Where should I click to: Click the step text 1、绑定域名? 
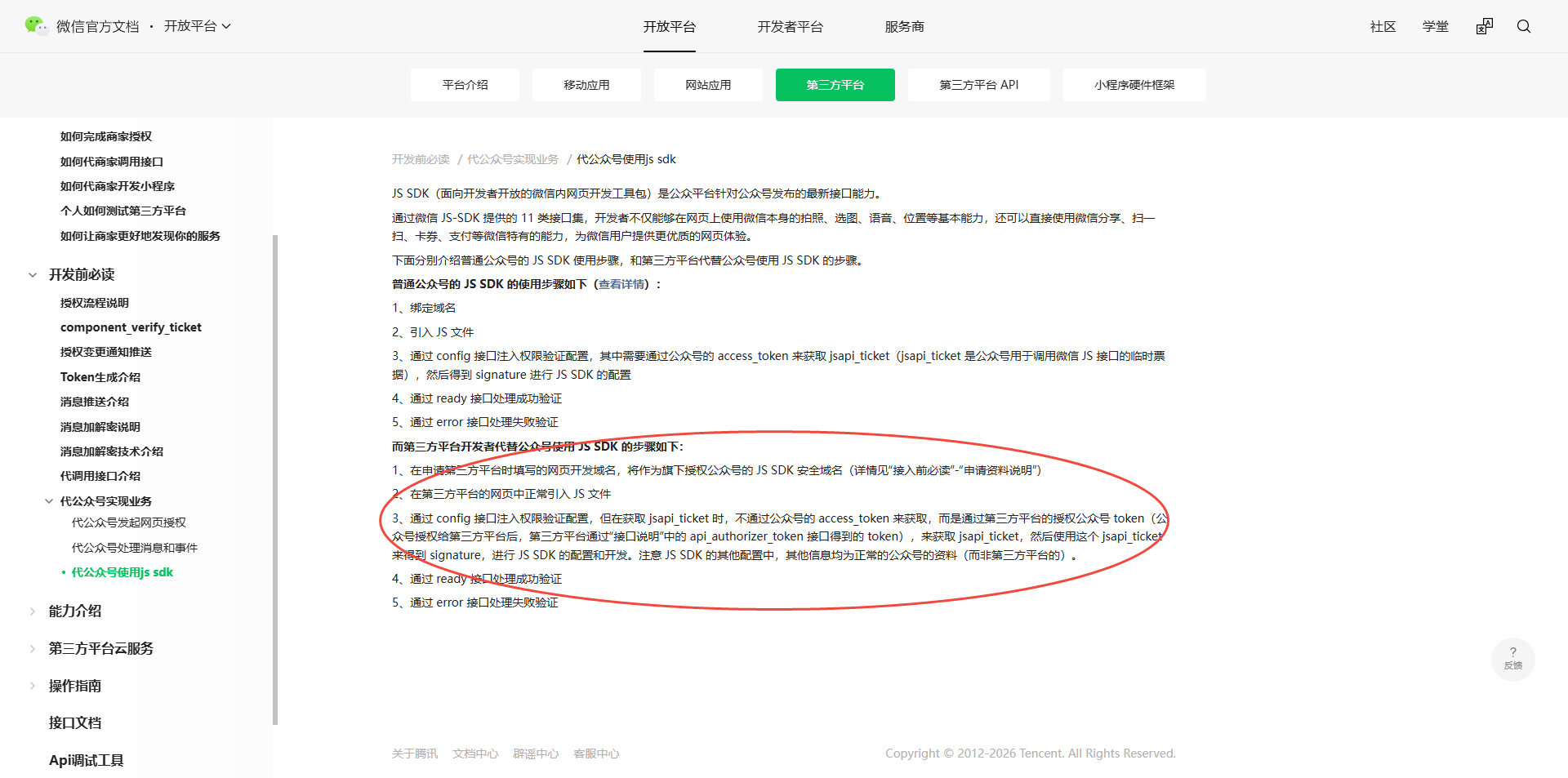(424, 308)
